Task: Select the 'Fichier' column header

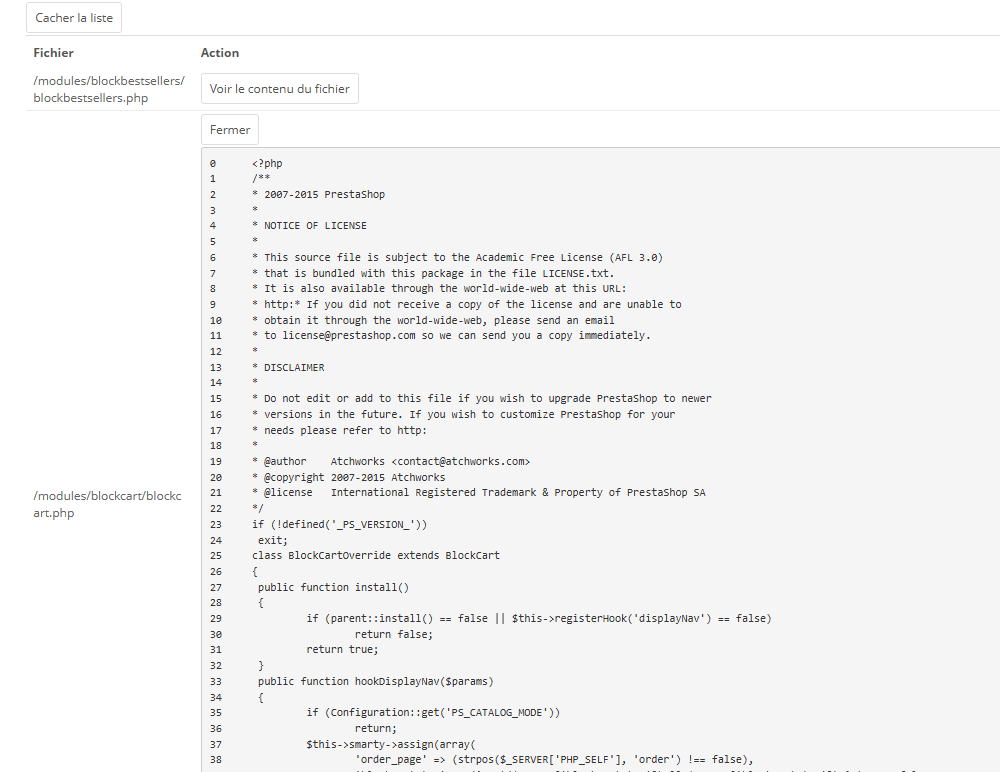Action: 54,53
